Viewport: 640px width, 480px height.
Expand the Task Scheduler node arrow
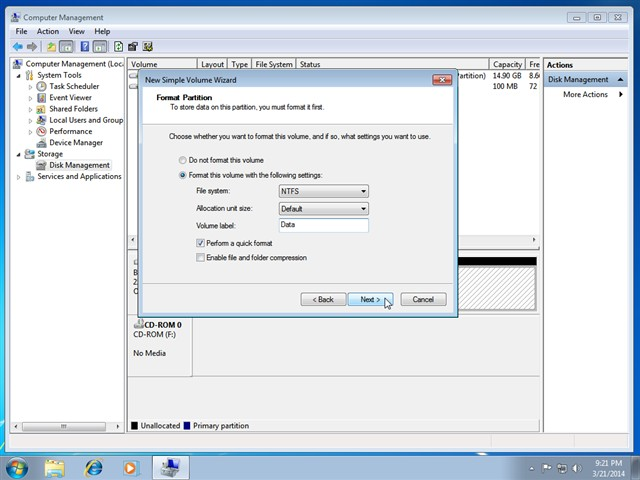click(x=30, y=87)
